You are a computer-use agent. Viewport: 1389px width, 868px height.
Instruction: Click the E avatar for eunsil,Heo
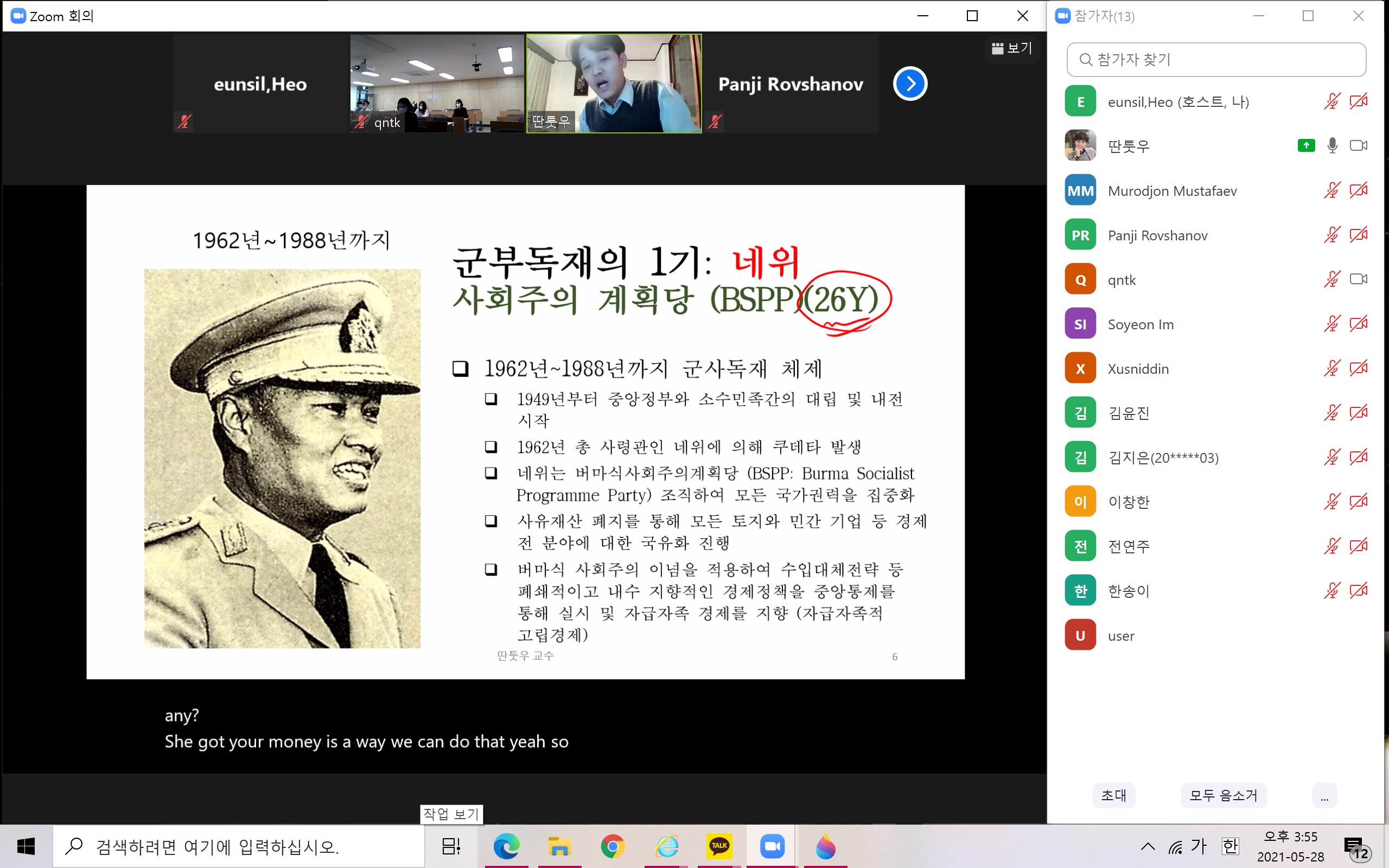click(1080, 101)
